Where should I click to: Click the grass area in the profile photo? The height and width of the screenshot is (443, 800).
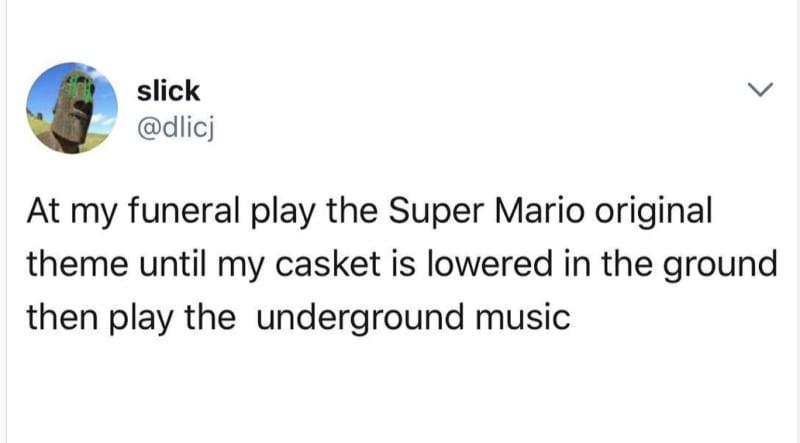tap(40, 127)
